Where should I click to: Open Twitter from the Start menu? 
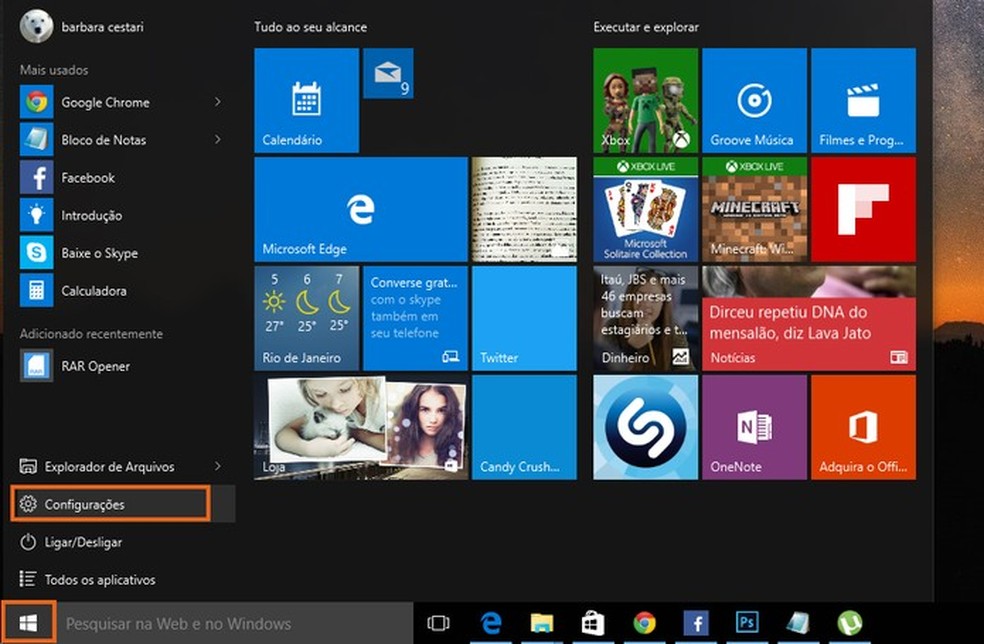coord(524,317)
